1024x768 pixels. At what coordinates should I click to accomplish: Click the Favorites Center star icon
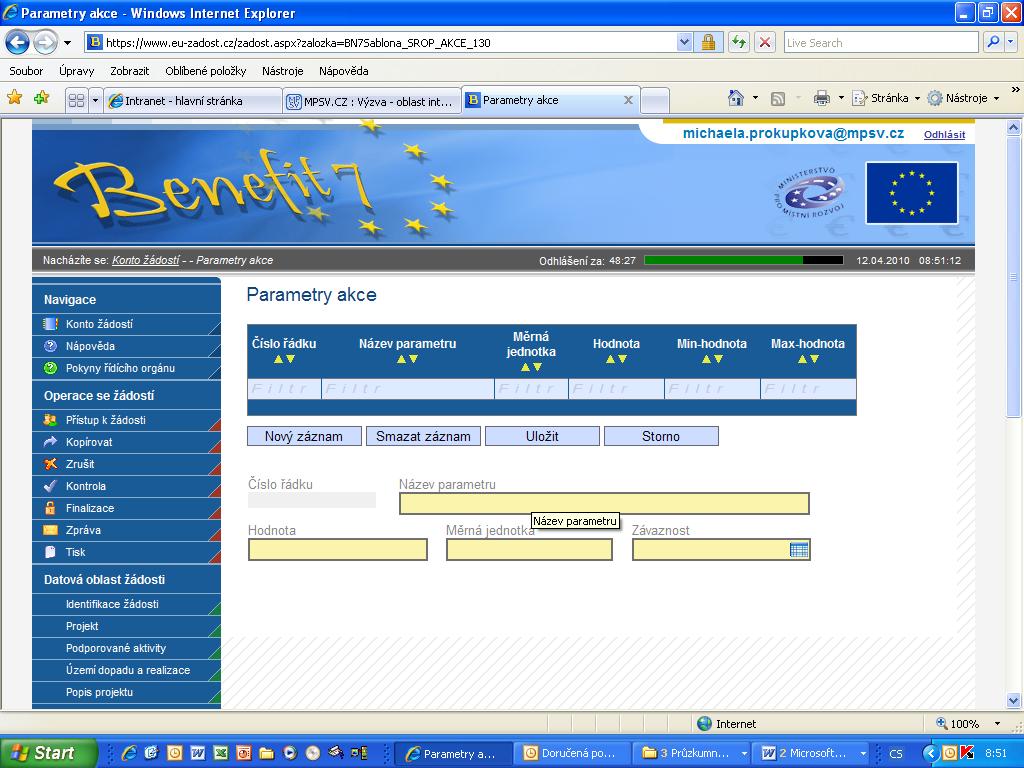click(14, 98)
